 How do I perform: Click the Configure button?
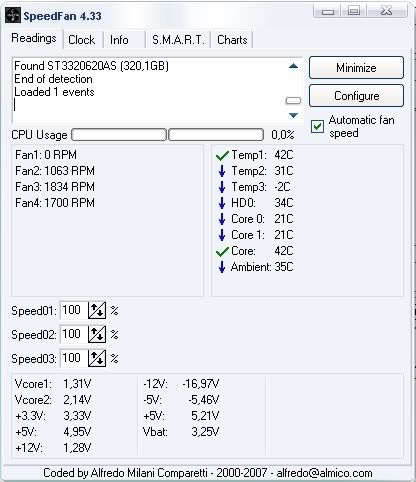tap(356, 96)
